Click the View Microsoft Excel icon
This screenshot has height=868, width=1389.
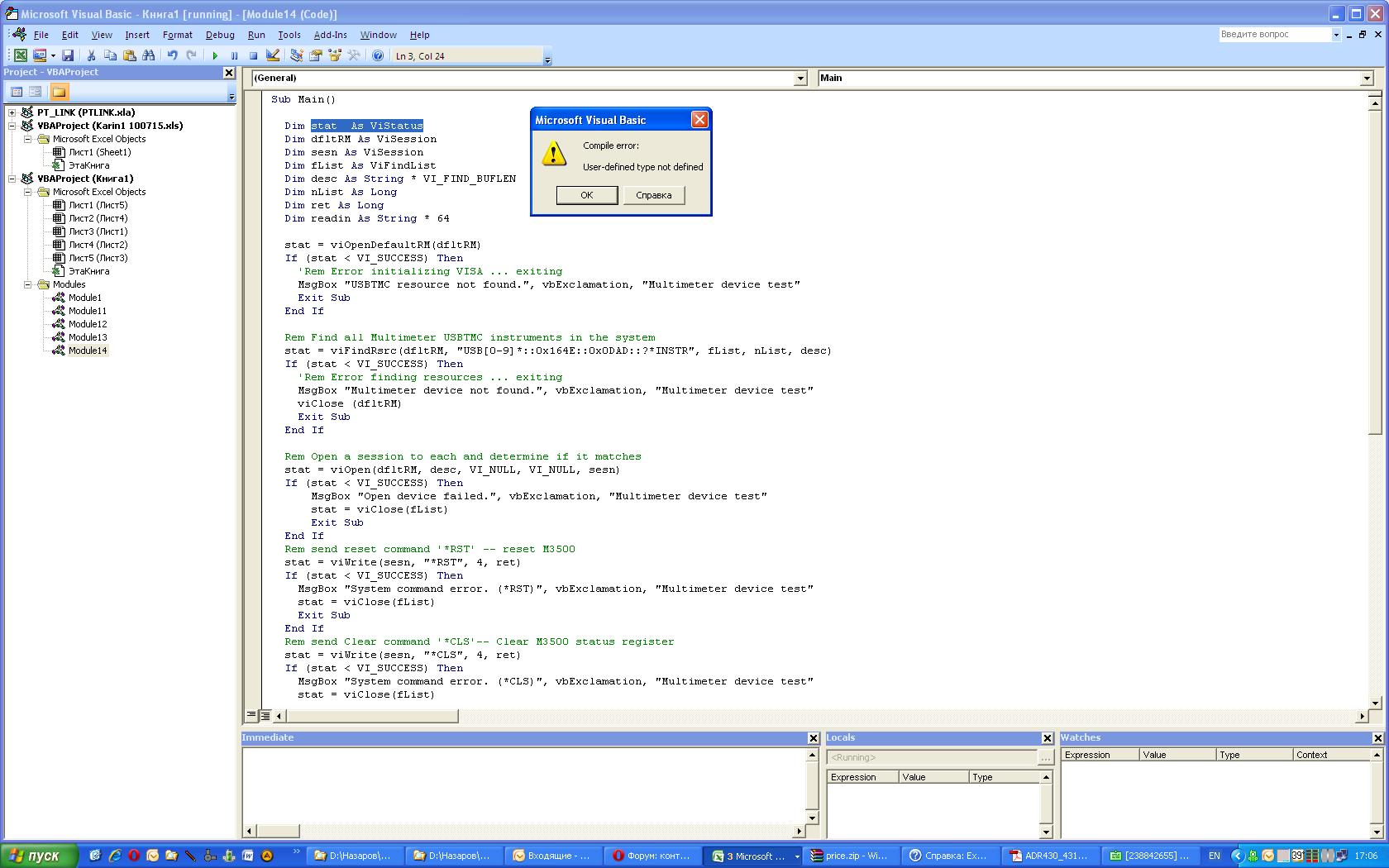[x=20, y=55]
